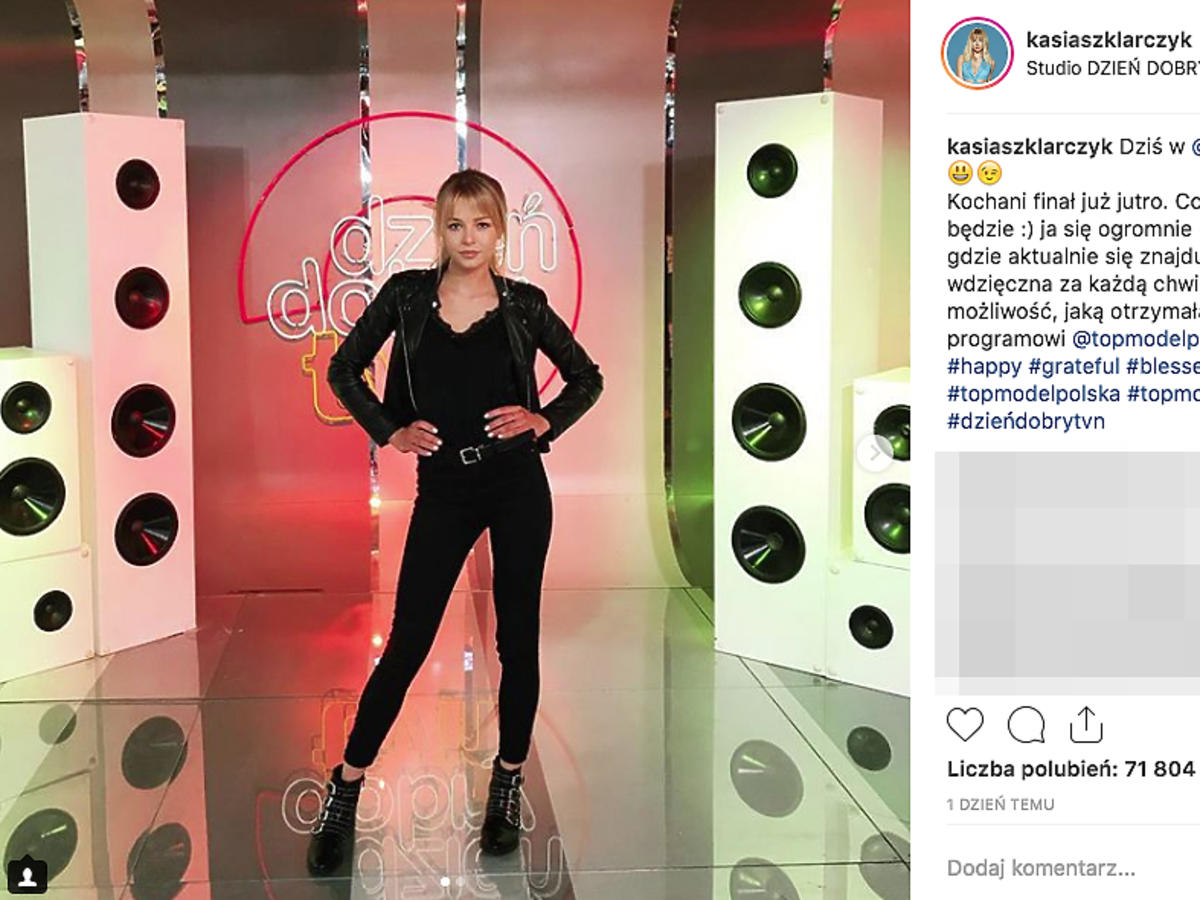Click the main photo of the woman
The width and height of the screenshot is (1200, 900).
tap(455, 450)
